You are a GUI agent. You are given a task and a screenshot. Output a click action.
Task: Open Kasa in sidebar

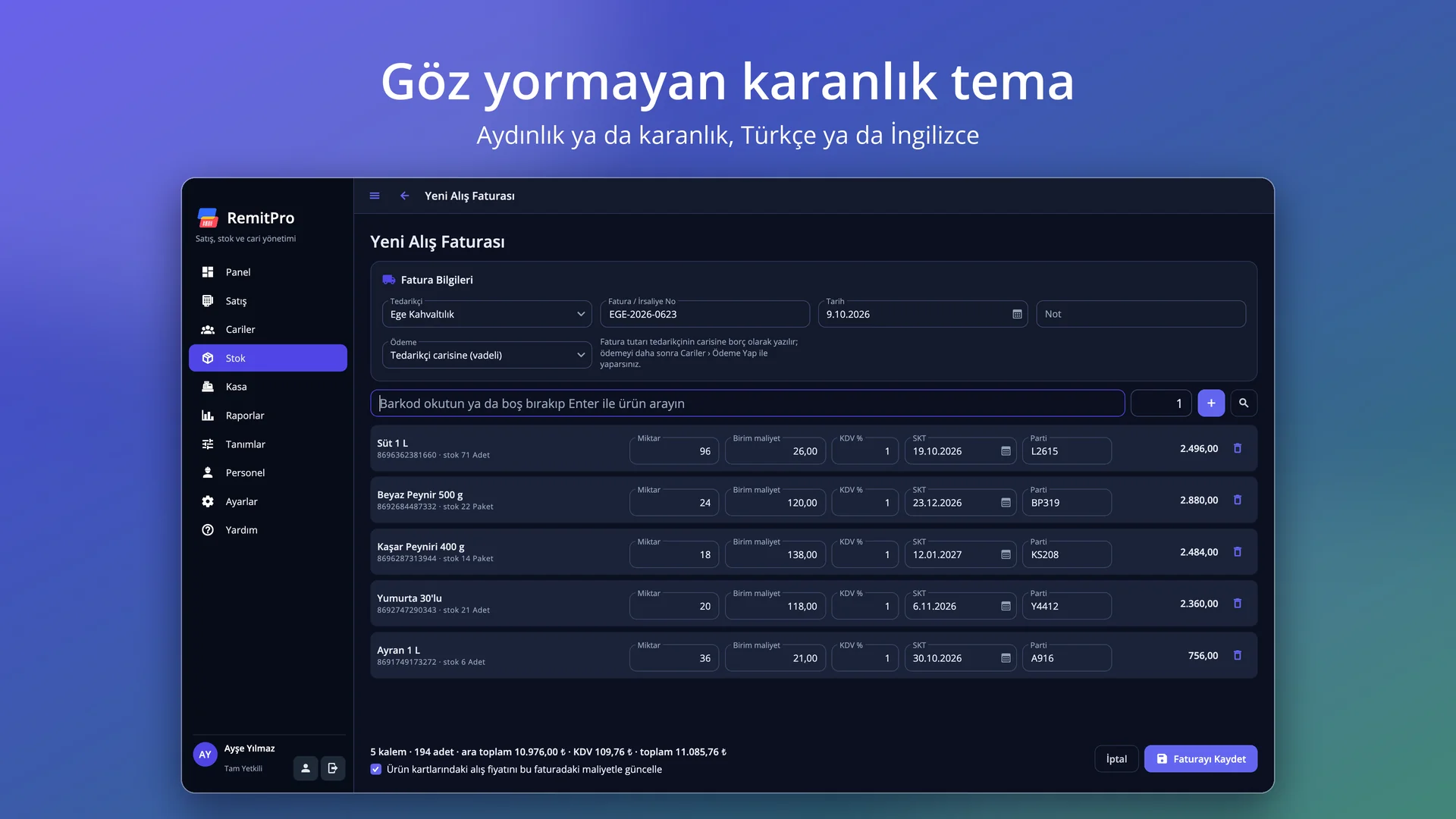tap(268, 387)
